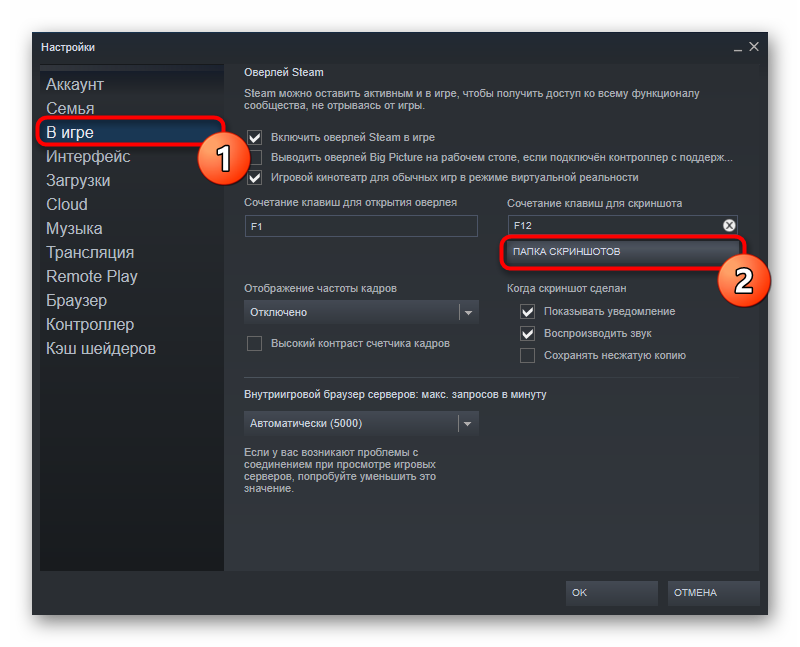Focus the overlay shortcut field showing F1
This screenshot has width=800, height=647.
click(x=361, y=226)
